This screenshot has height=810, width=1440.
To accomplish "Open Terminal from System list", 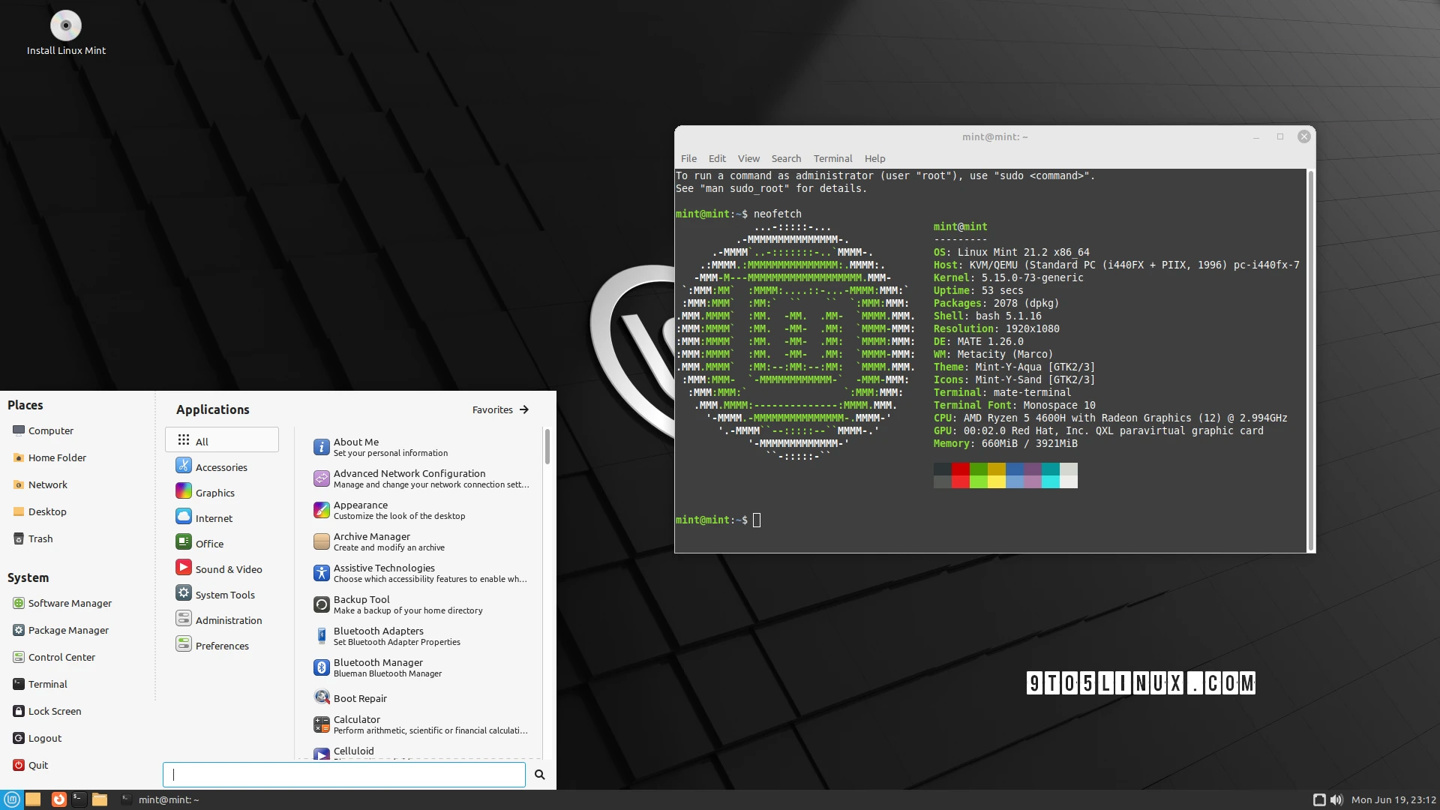I will click(x=40, y=685).
